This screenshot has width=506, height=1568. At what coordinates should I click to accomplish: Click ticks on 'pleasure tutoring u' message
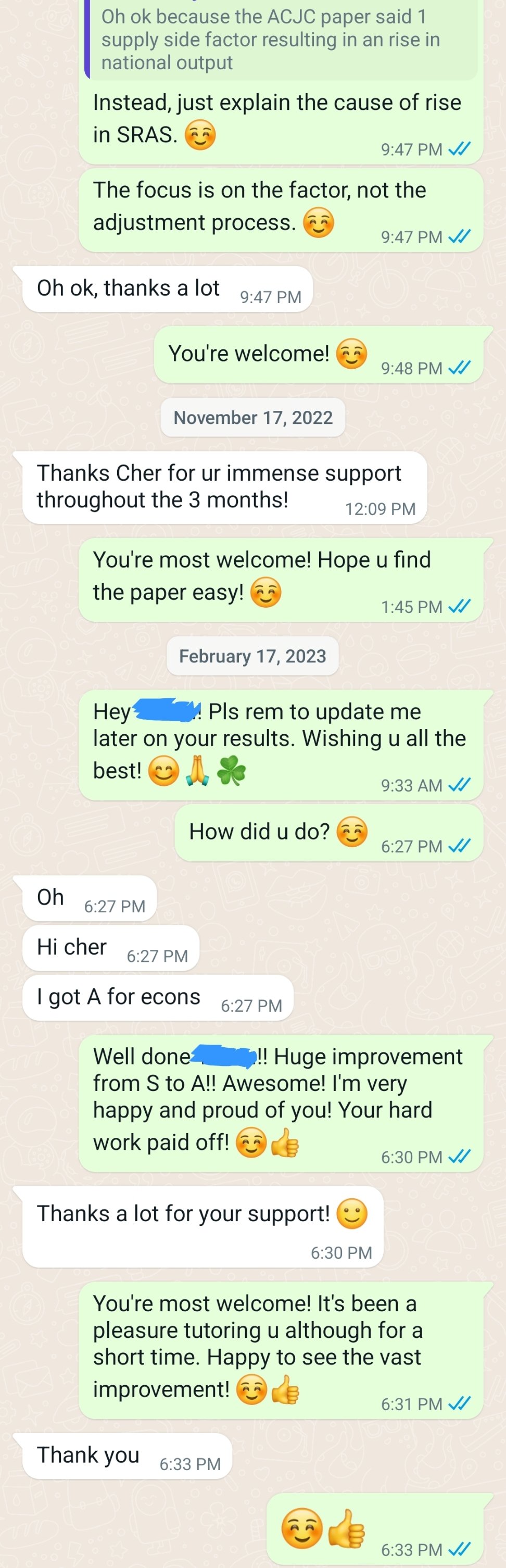pyautogui.click(x=459, y=1403)
